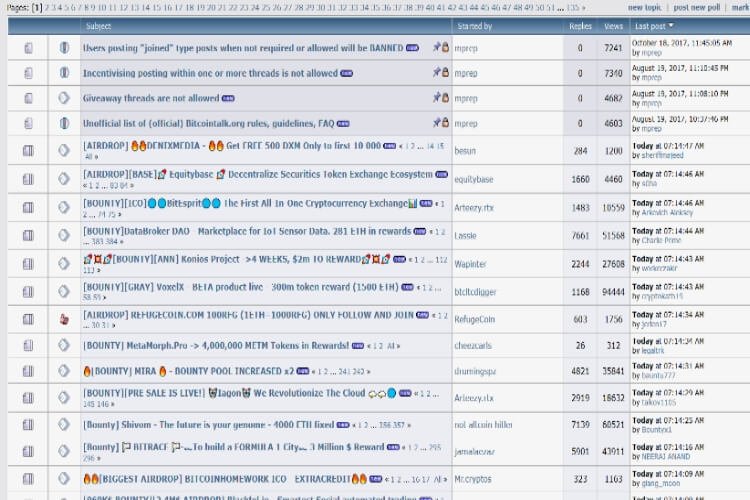Click the 'new' badge on the VoxelX topic
The height and width of the screenshot is (500, 750).
pos(406,287)
